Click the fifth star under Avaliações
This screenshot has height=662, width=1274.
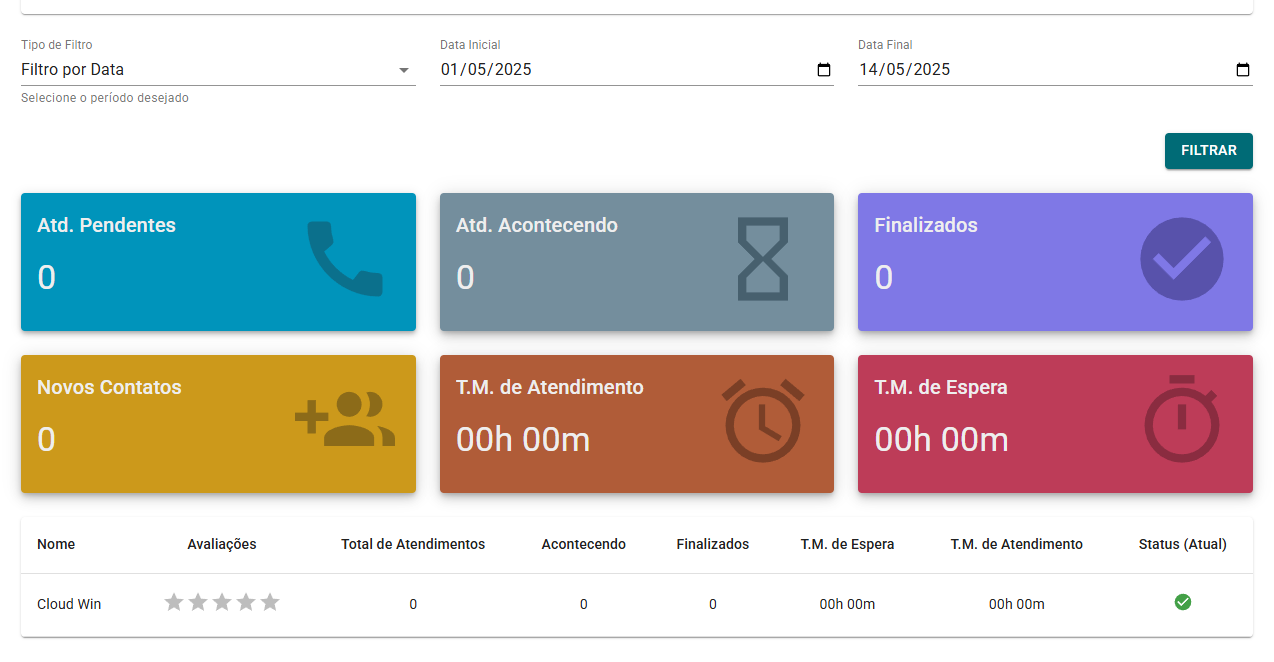(269, 602)
